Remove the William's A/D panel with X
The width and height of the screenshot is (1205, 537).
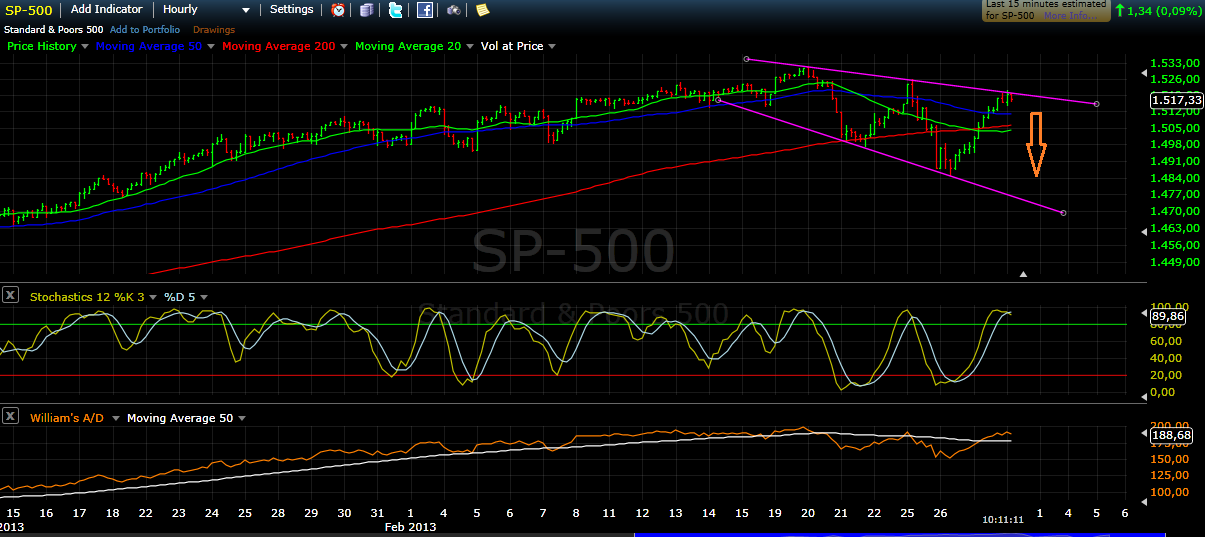click(10, 416)
